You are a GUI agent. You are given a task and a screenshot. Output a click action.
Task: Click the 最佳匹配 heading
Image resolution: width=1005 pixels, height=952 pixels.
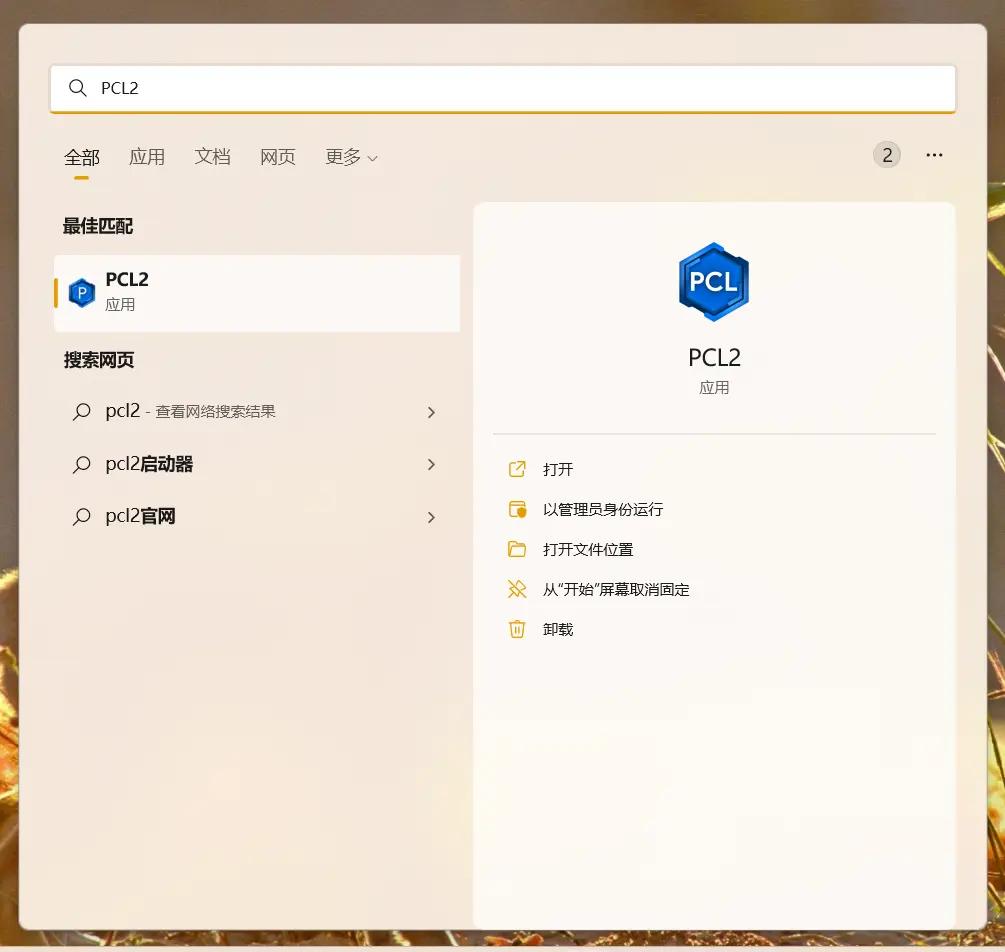97,226
